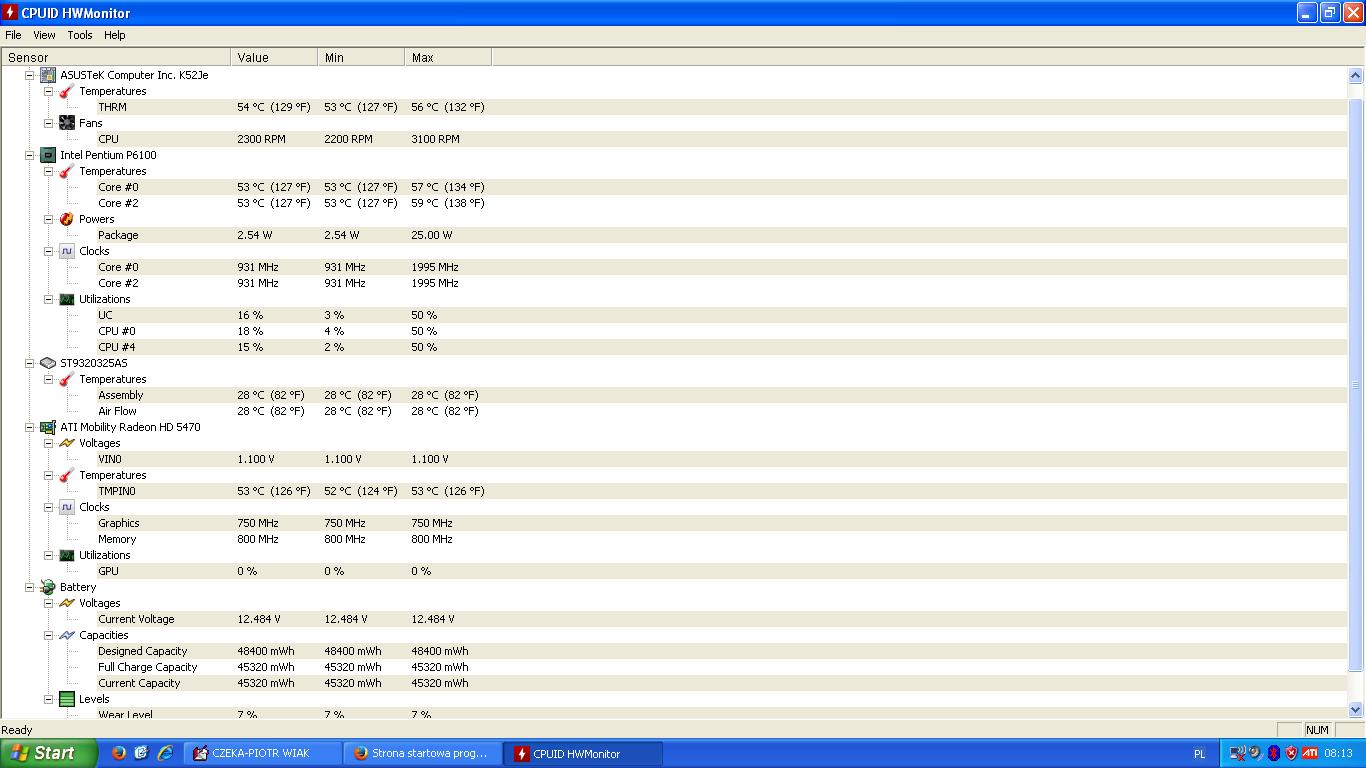Open the ATI tray icon
The height and width of the screenshot is (768, 1366).
[1309, 753]
